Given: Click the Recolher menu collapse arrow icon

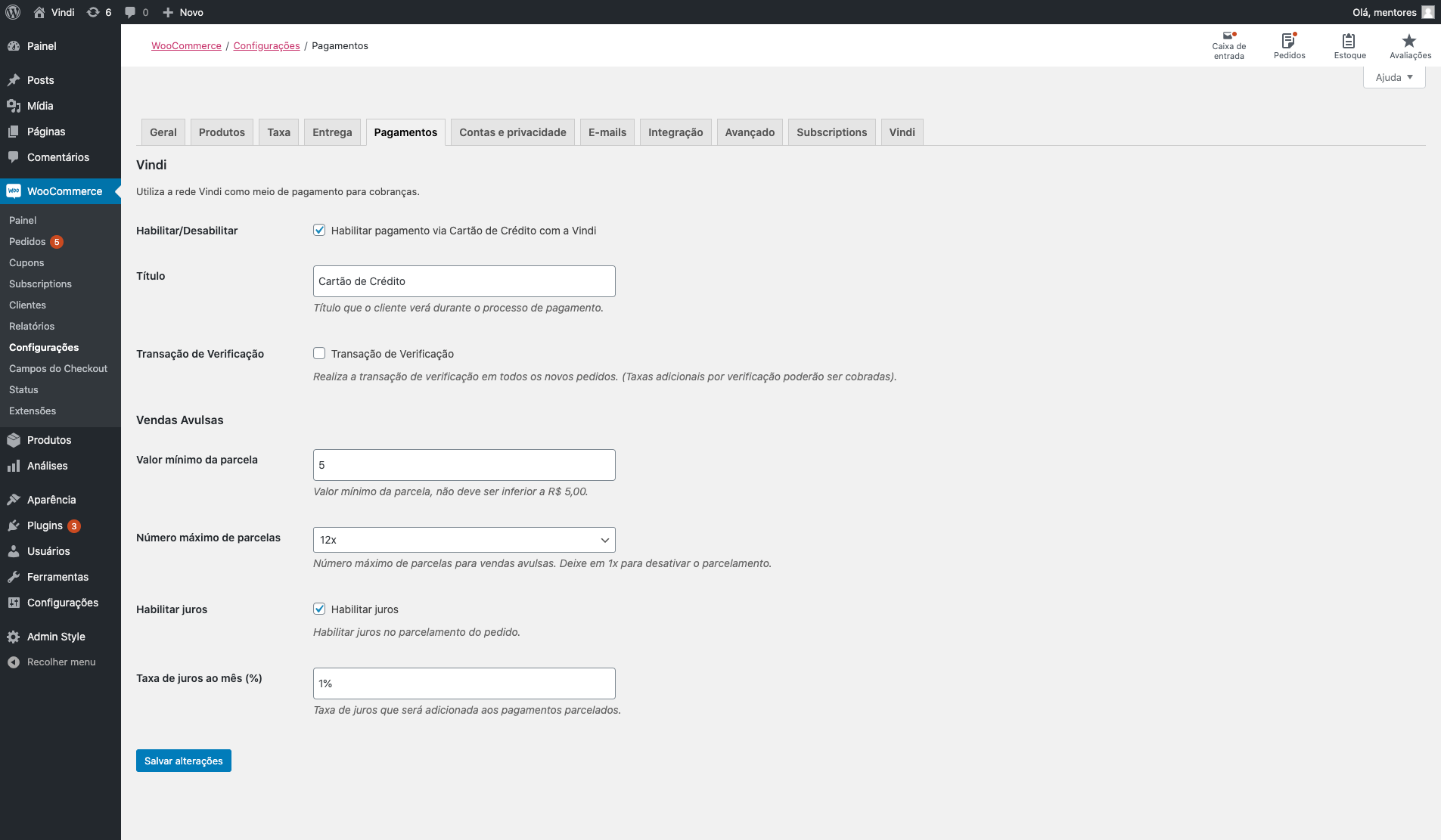Looking at the screenshot, I should click(x=14, y=662).
